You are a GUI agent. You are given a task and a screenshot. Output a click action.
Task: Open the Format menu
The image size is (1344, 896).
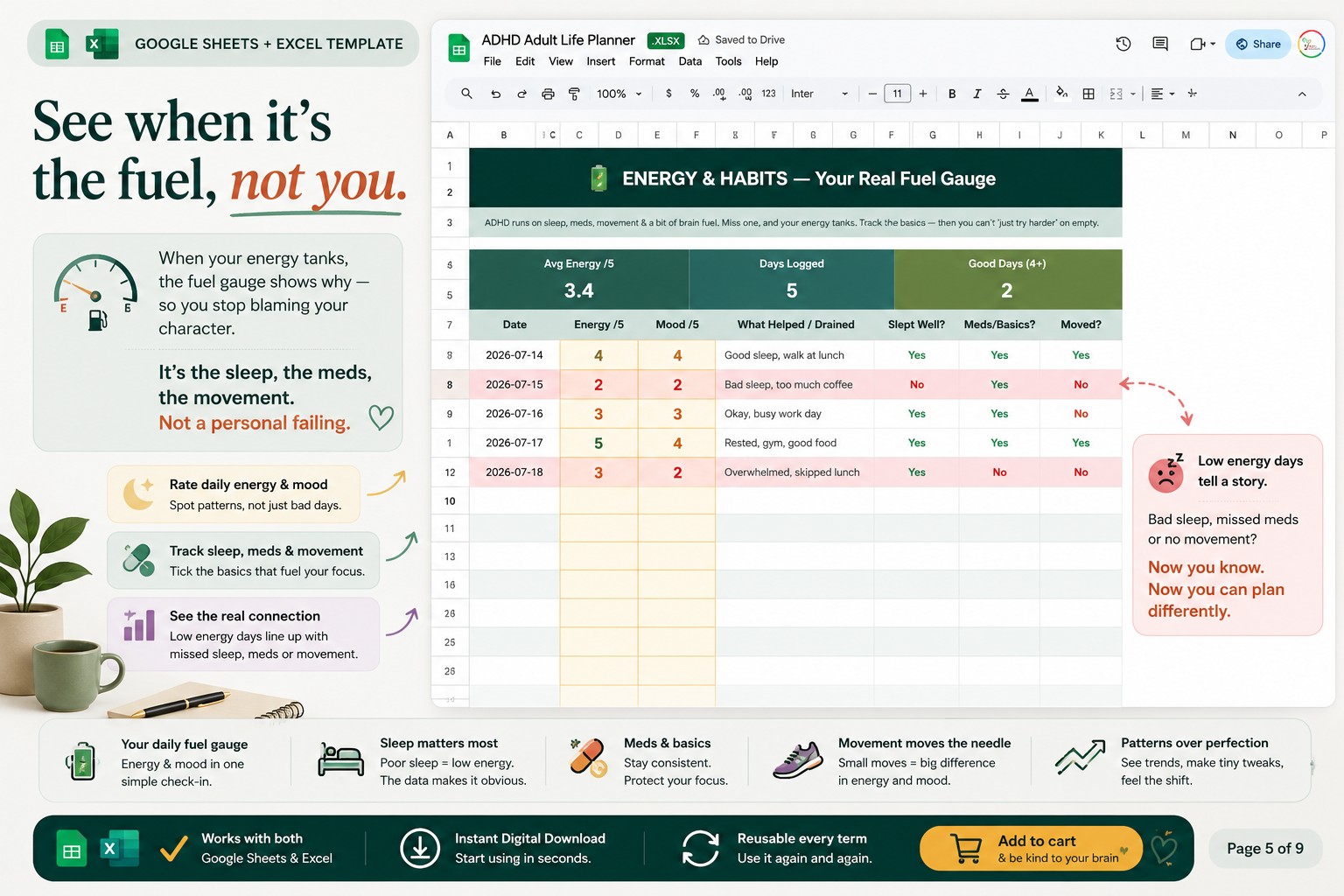coord(647,61)
